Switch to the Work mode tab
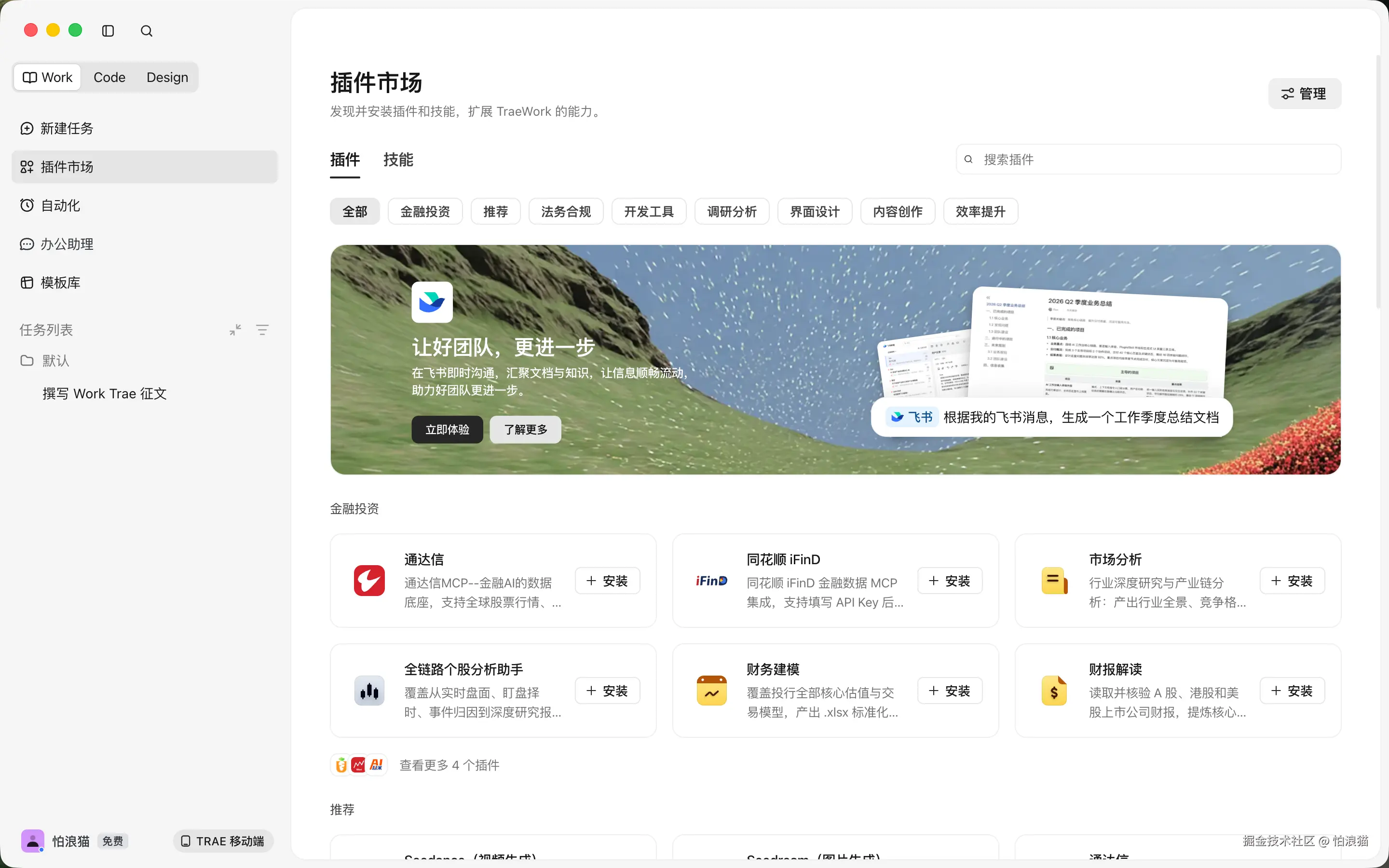The width and height of the screenshot is (1389, 868). click(x=48, y=78)
